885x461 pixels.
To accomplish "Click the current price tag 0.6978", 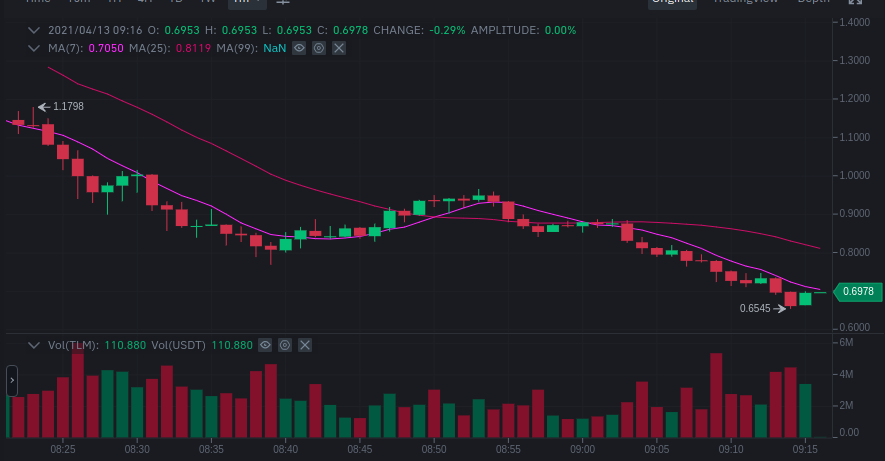I will tap(858, 292).
